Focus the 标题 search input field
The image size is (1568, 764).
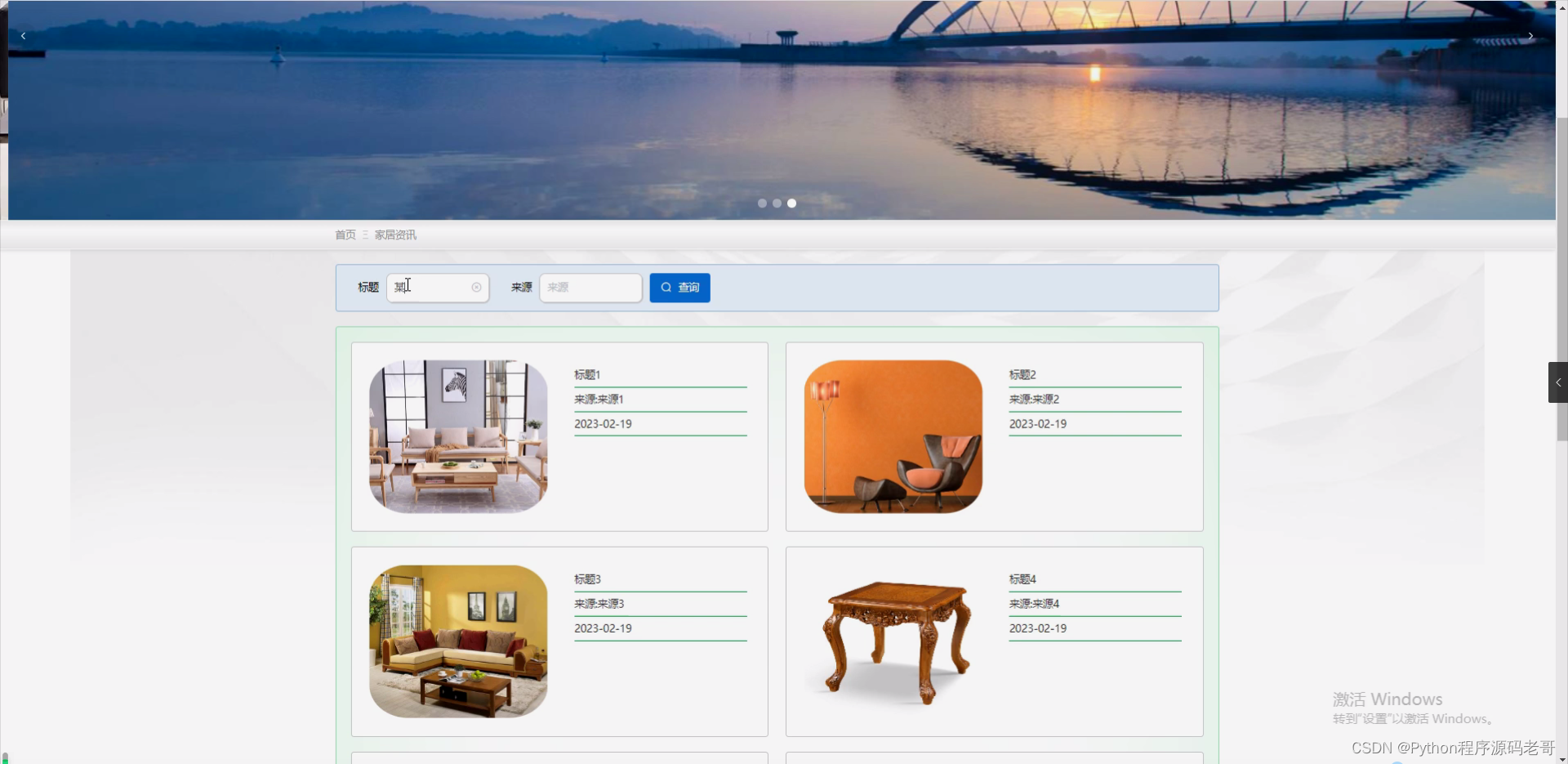pos(438,288)
